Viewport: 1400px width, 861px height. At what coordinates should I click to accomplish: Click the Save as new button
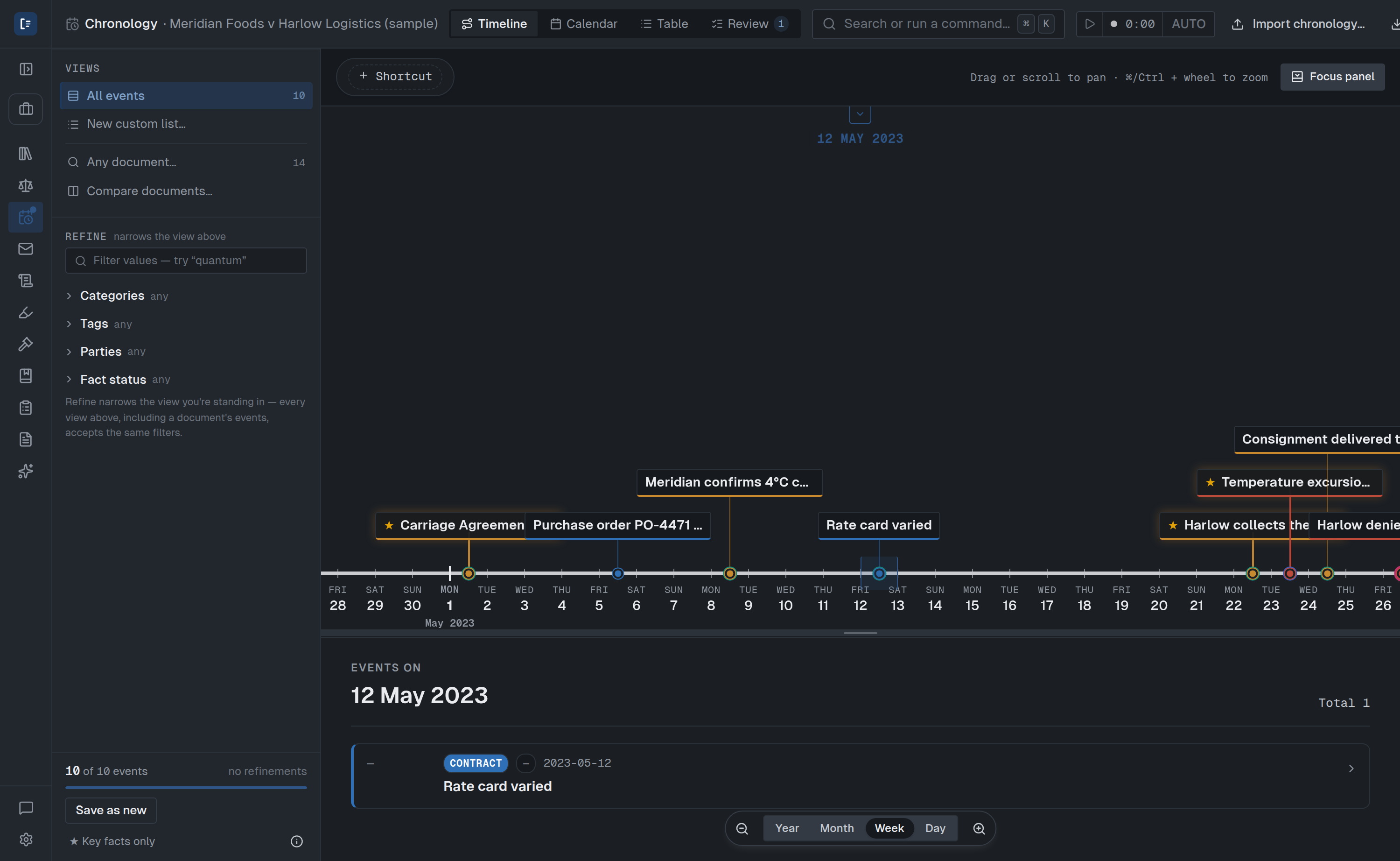[x=111, y=810]
